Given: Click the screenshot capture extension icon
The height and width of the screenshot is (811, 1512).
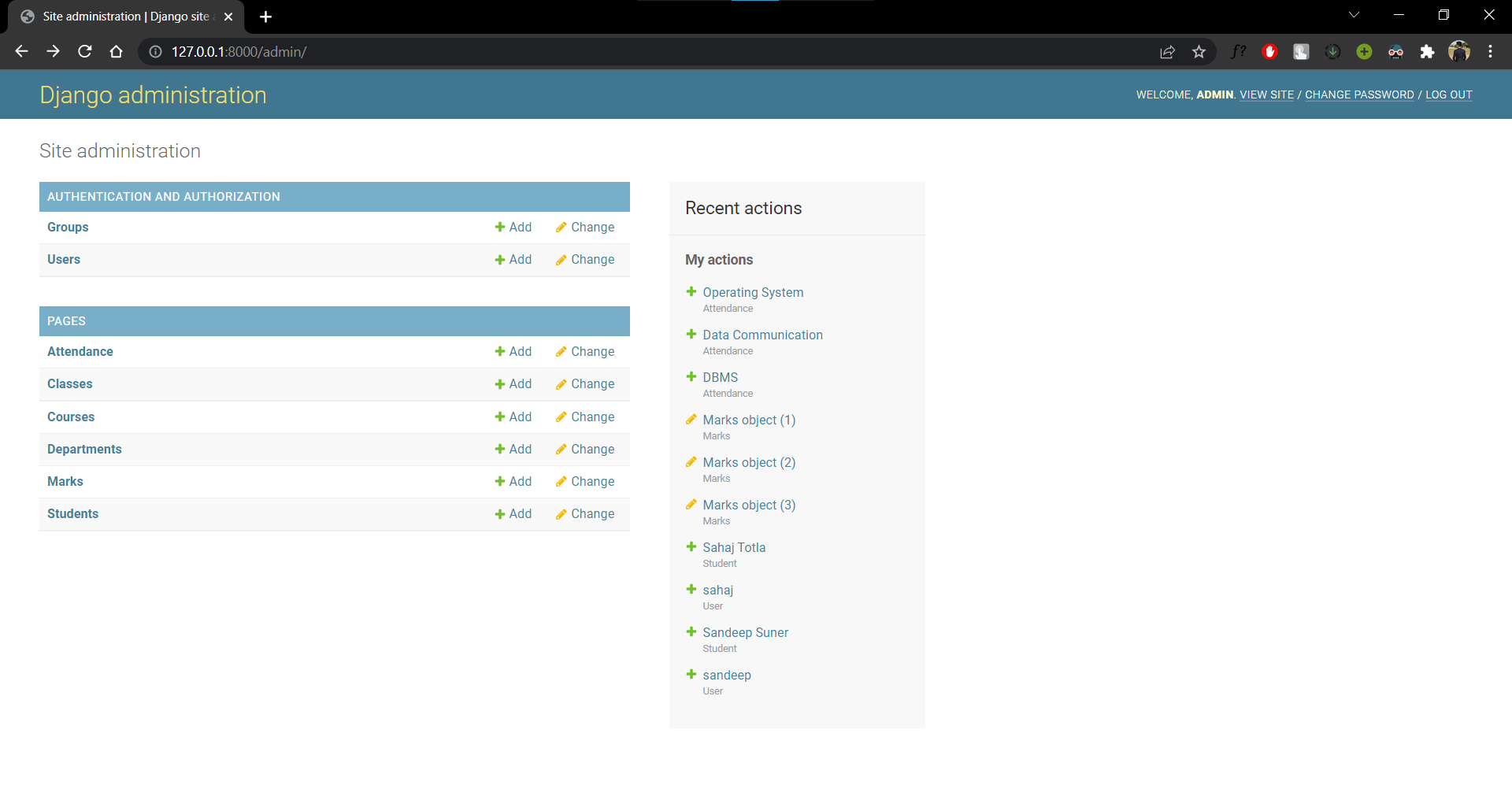Looking at the screenshot, I should (x=1301, y=51).
